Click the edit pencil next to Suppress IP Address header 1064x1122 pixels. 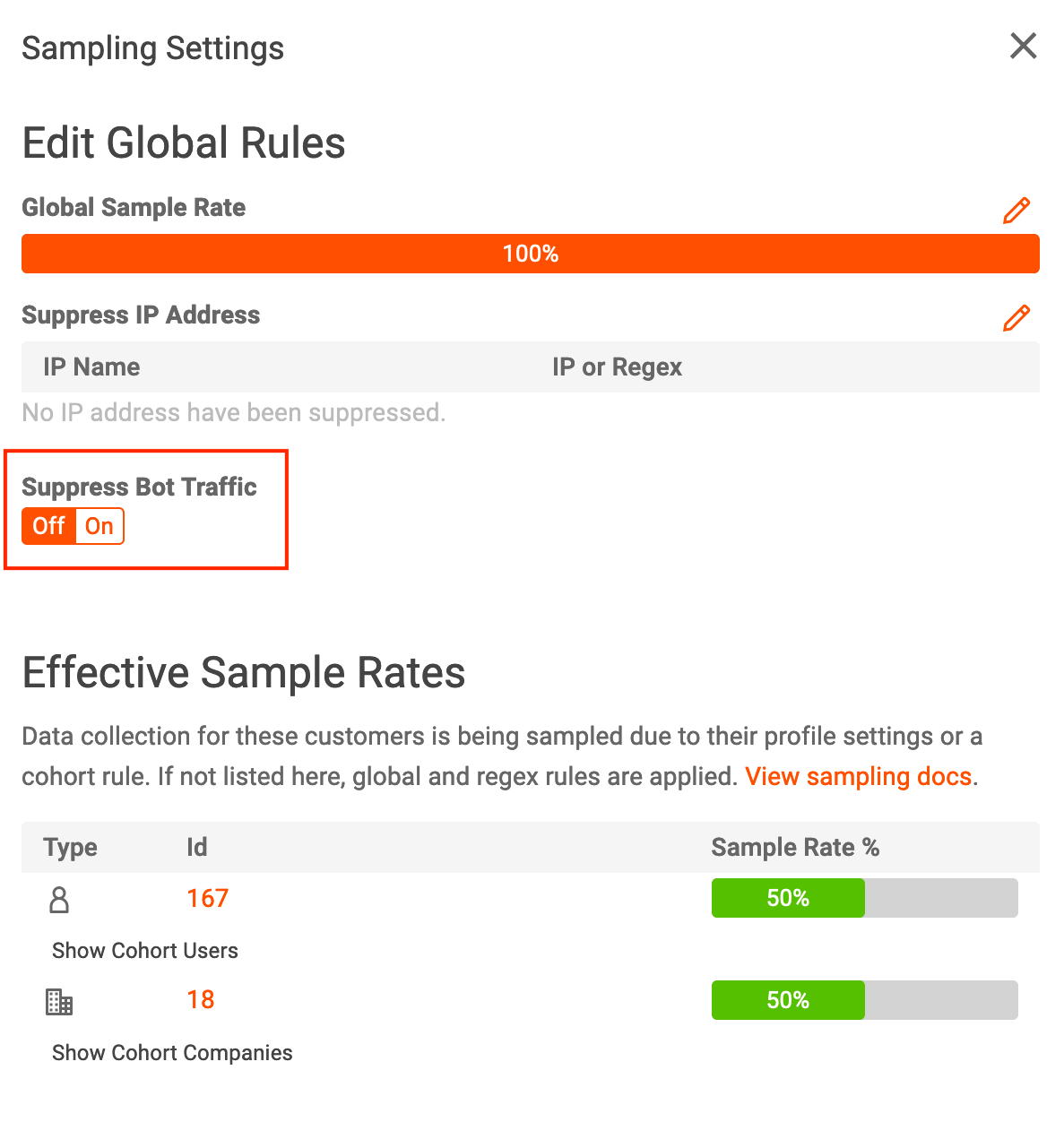click(1016, 318)
